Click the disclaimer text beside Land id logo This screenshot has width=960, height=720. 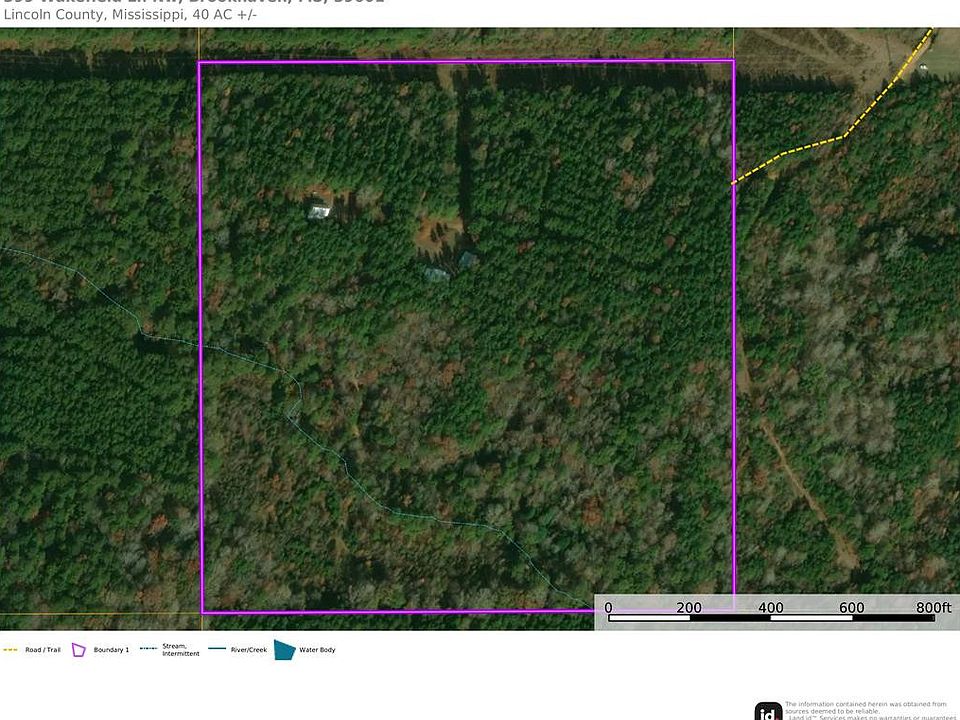[870, 709]
